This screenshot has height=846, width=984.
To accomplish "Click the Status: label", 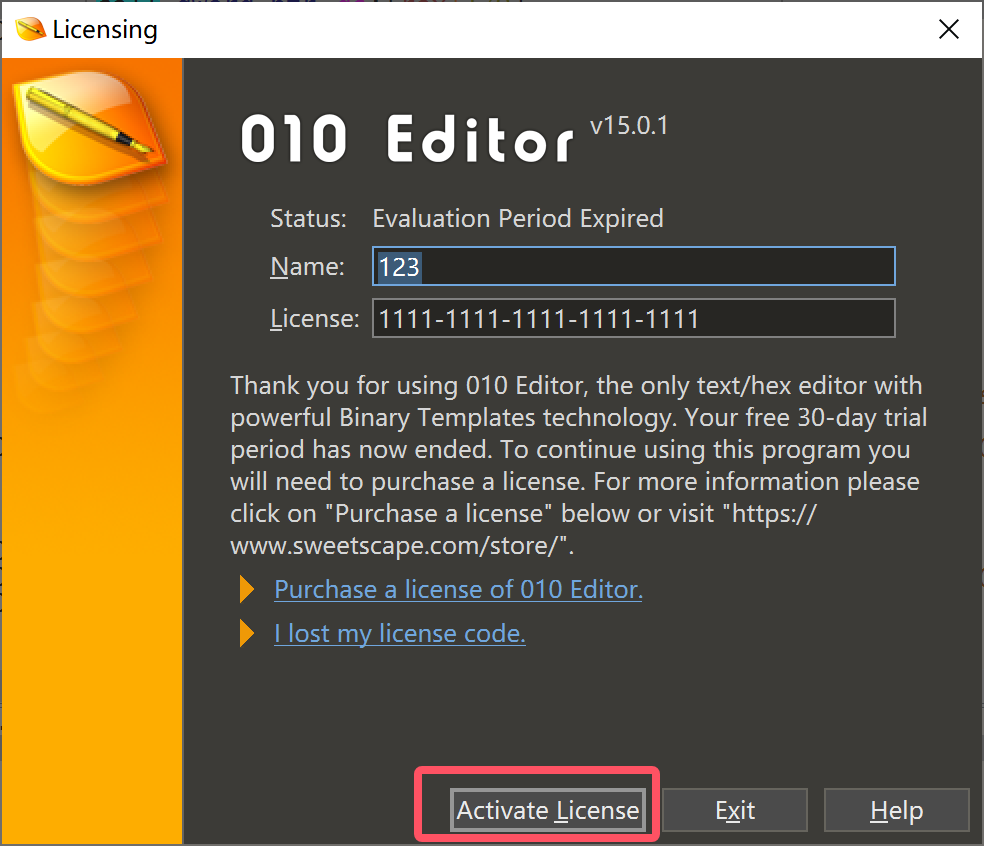I will [x=308, y=218].
